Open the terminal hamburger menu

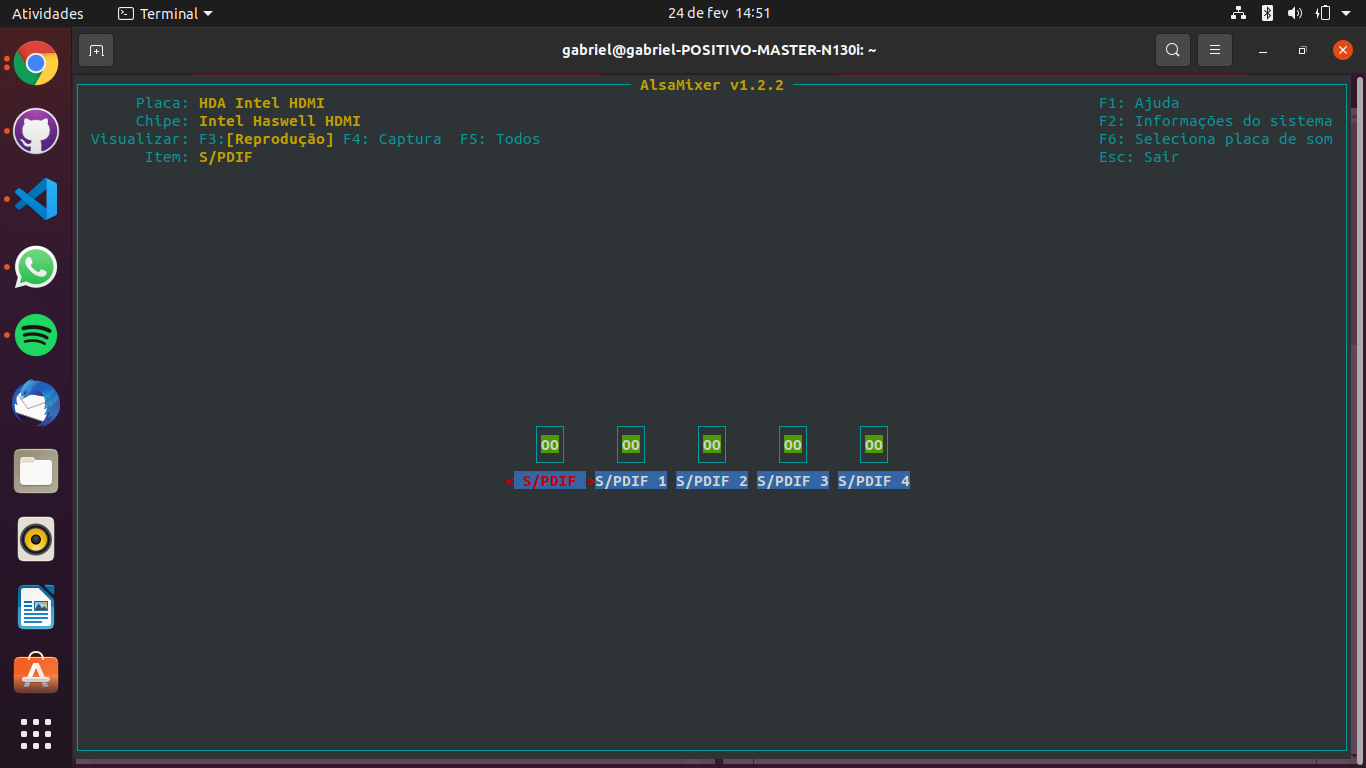click(1214, 50)
